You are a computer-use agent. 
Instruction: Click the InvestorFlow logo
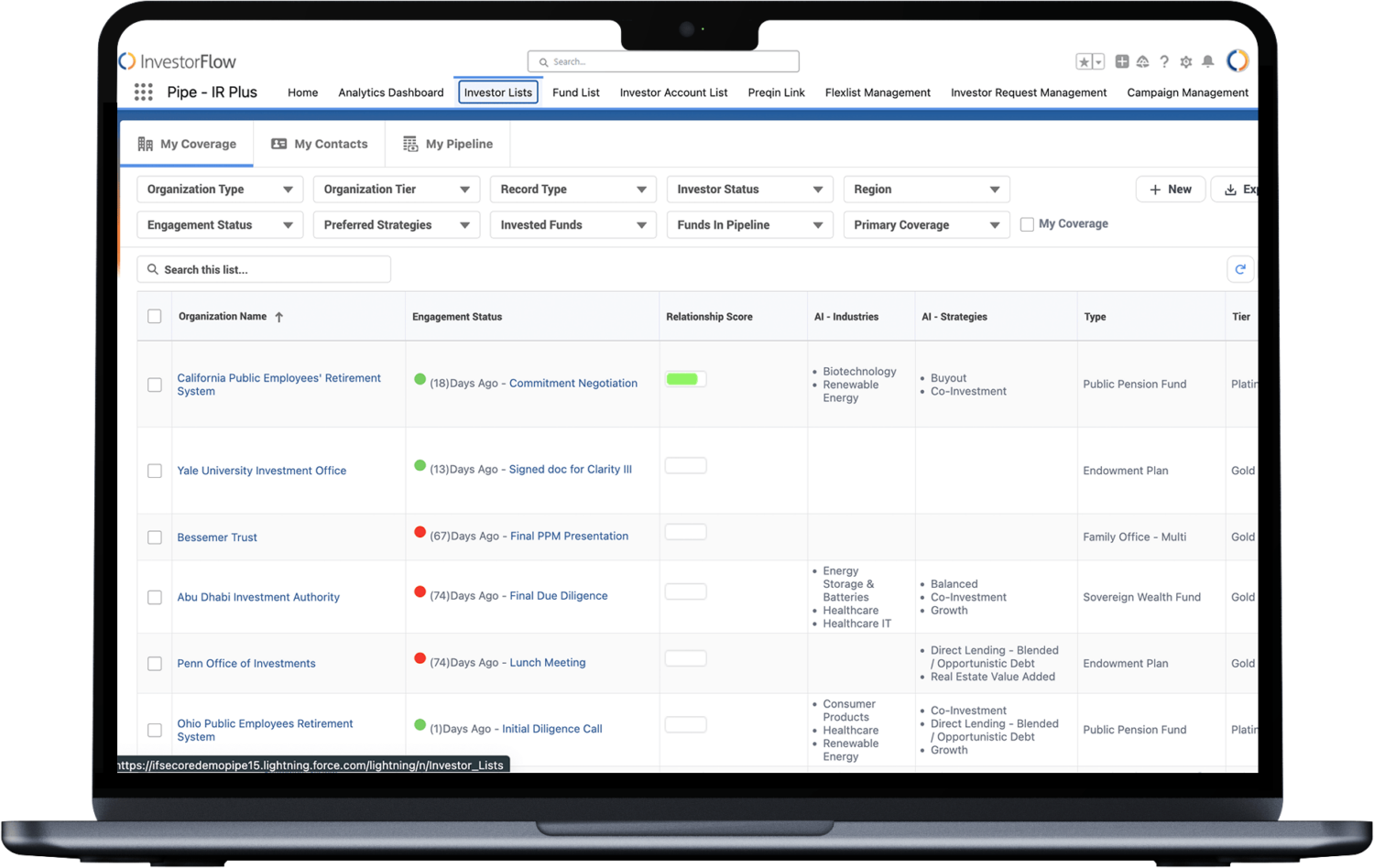point(178,61)
